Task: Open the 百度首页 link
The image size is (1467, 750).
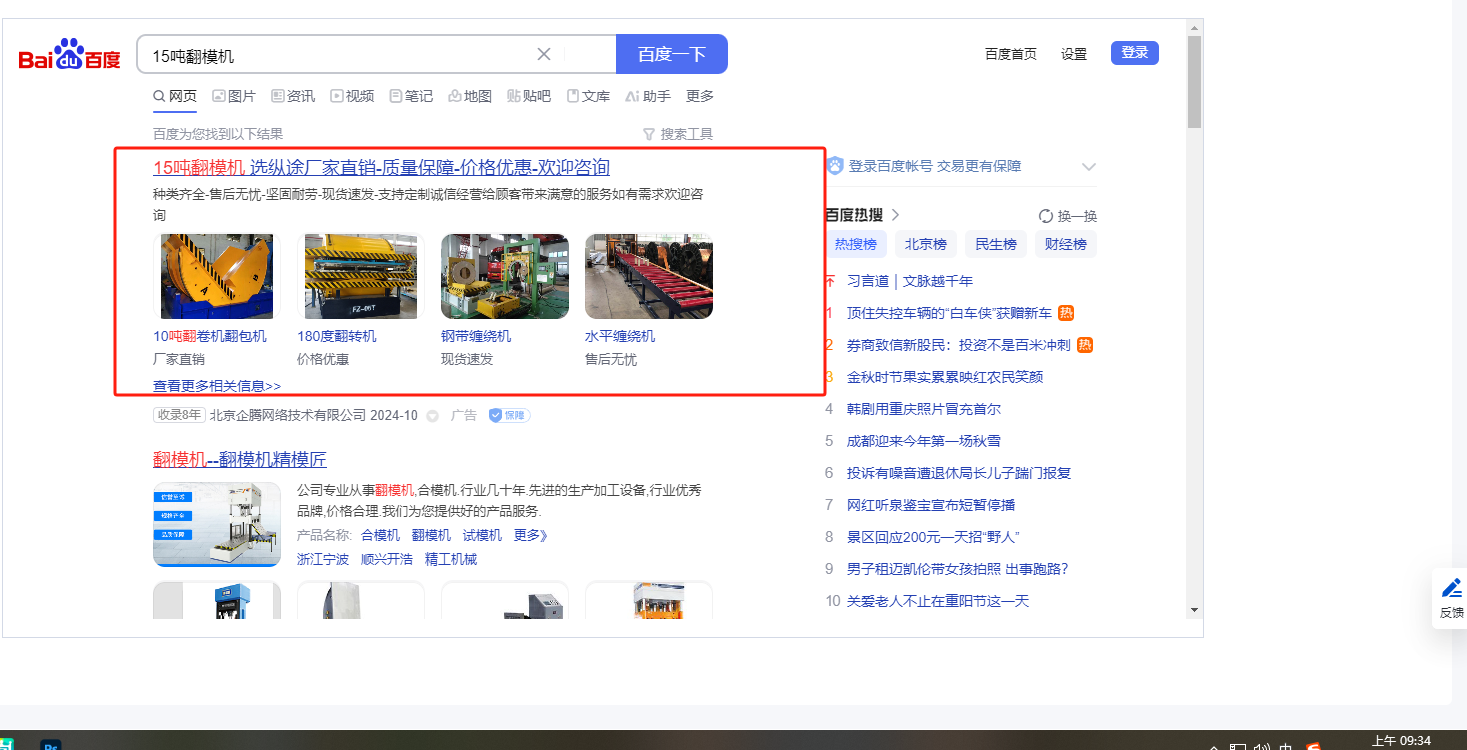Action: 1011,54
